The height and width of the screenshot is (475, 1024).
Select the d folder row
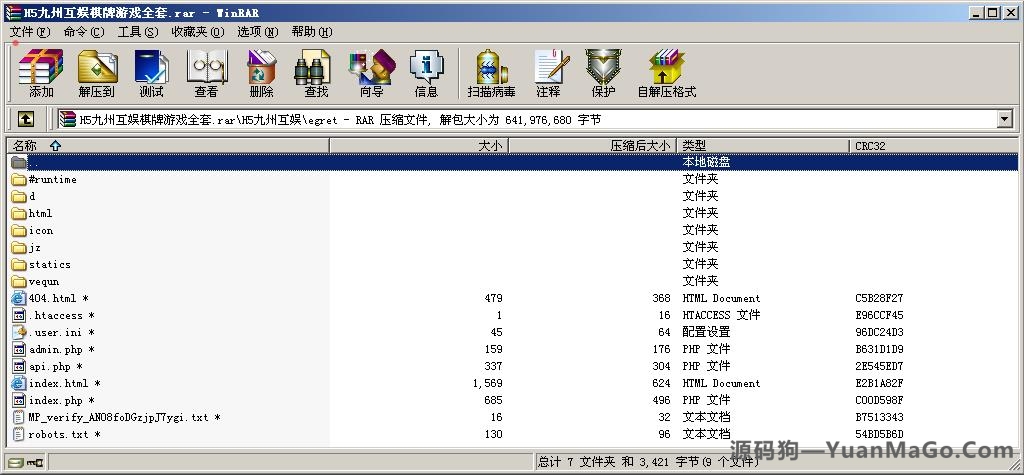click(x=512, y=196)
